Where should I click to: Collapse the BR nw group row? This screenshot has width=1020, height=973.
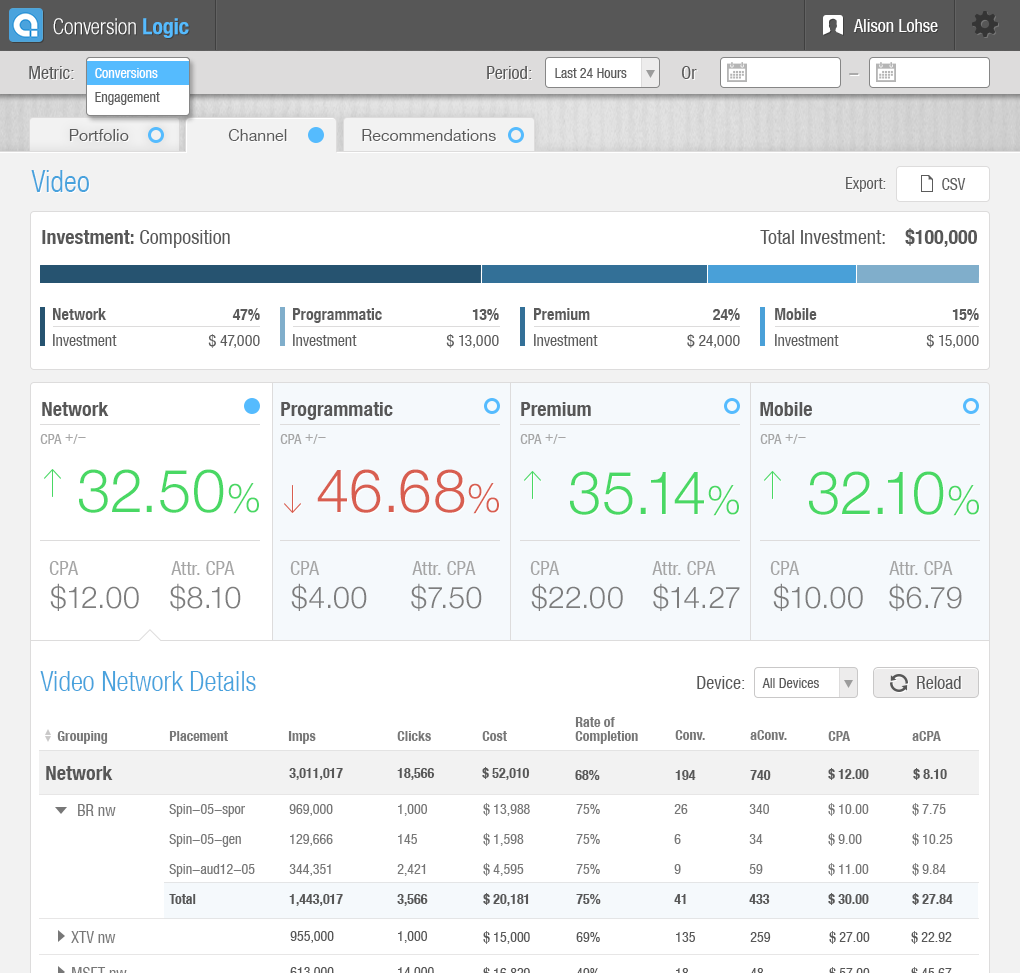click(61, 810)
